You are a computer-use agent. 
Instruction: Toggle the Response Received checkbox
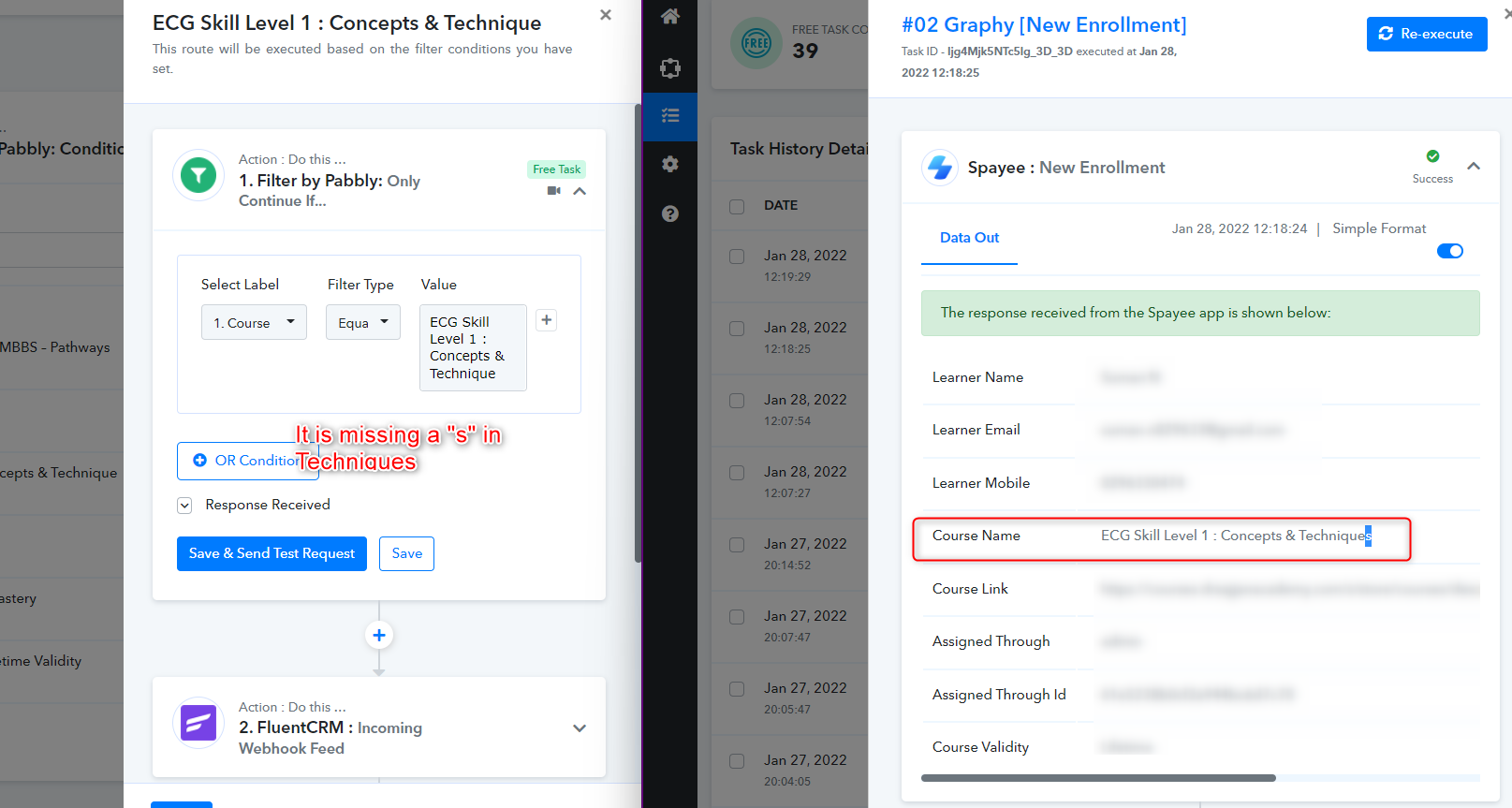pyautogui.click(x=184, y=506)
